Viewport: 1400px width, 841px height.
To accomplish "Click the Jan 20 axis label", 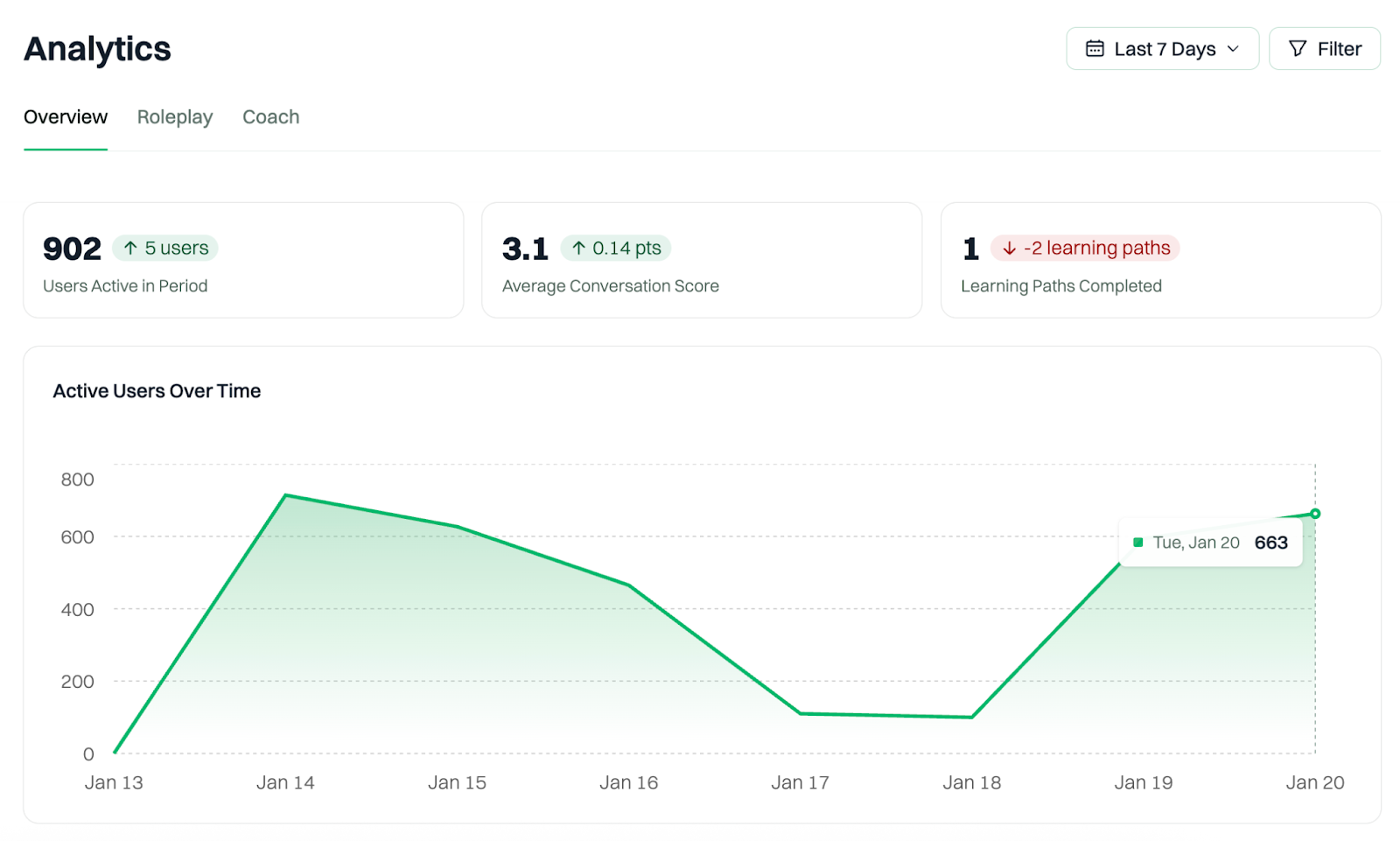I will click(x=1315, y=782).
